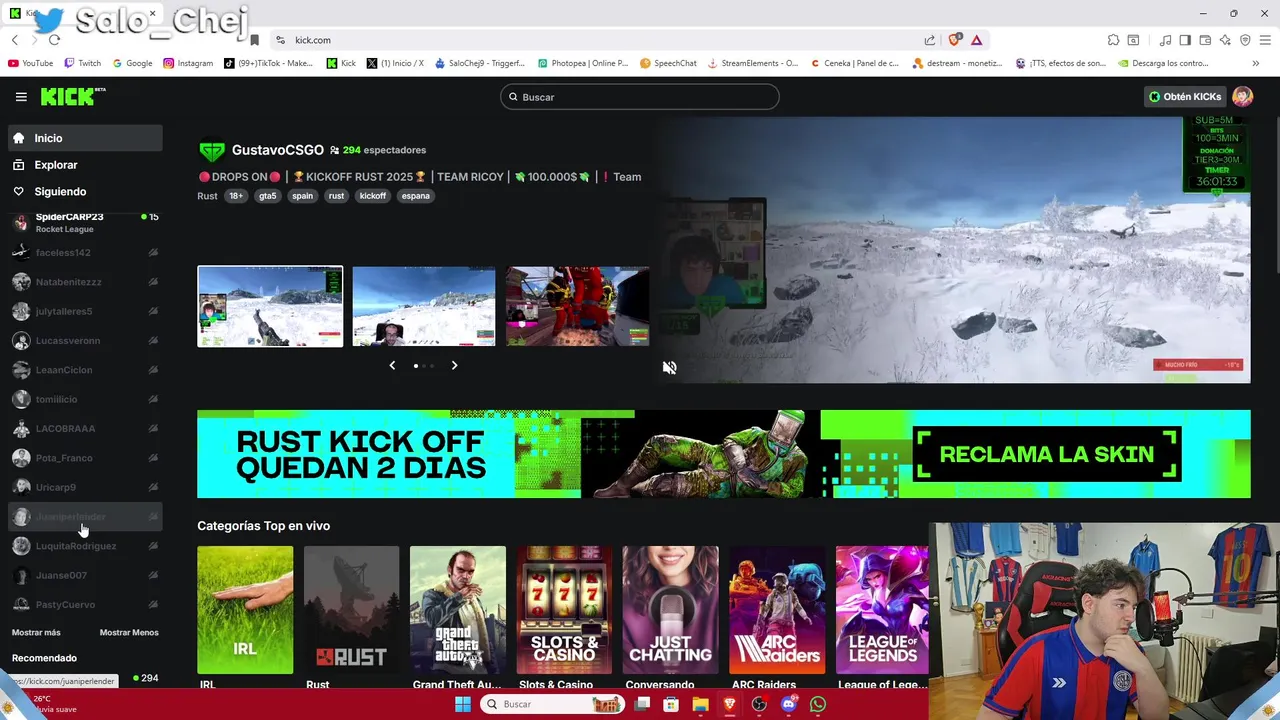
Task: Select first snowy stream carousel thumbnail
Action: click(x=270, y=306)
